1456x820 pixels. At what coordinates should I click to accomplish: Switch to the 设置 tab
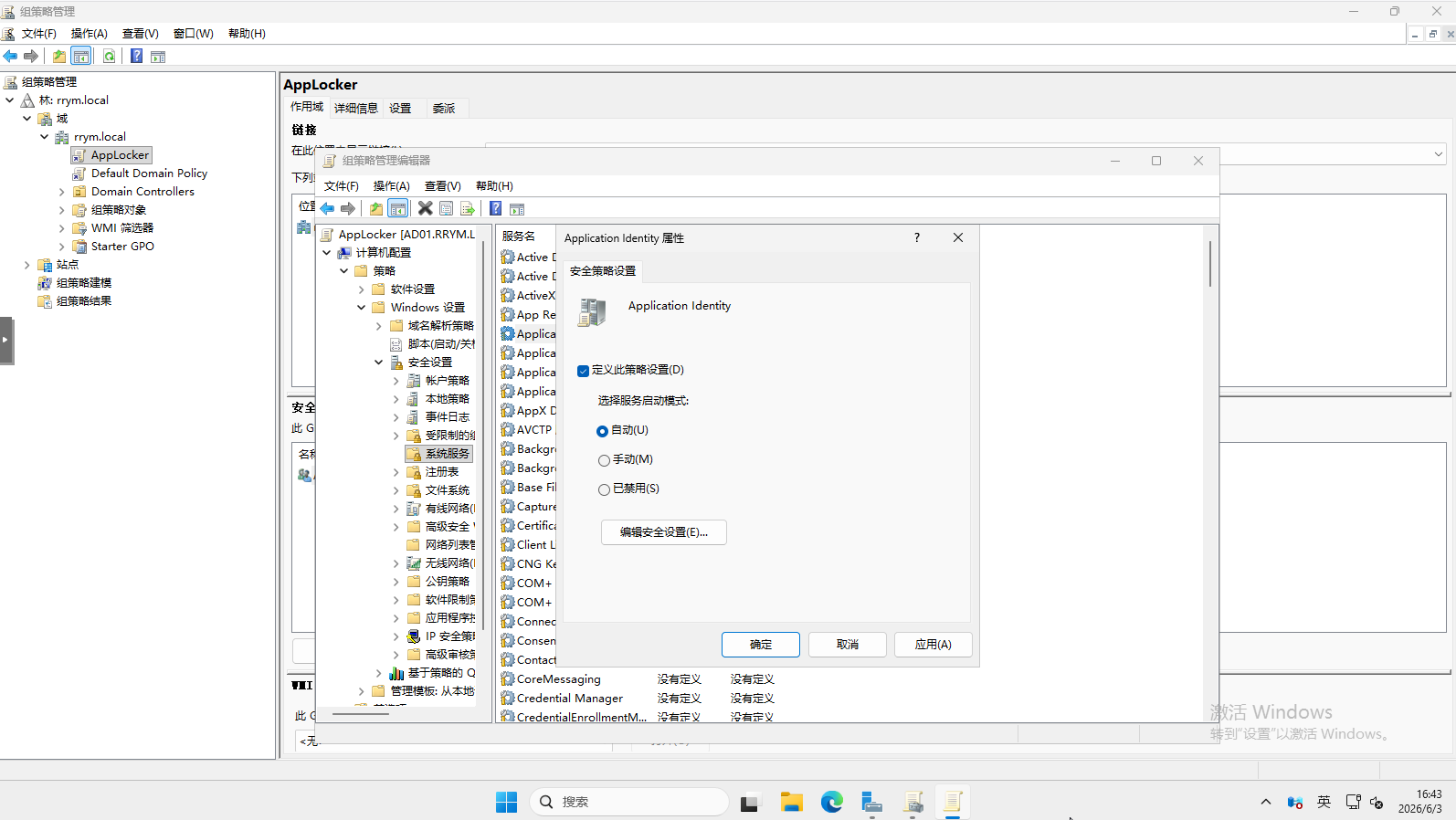coord(400,109)
